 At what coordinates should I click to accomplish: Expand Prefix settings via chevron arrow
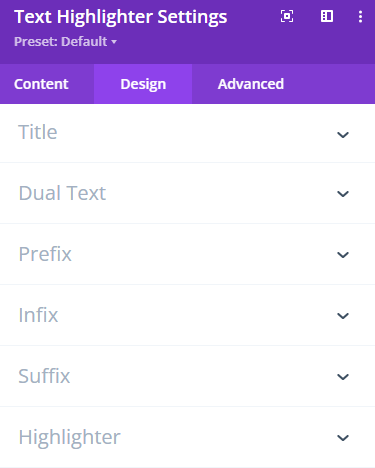point(343,255)
